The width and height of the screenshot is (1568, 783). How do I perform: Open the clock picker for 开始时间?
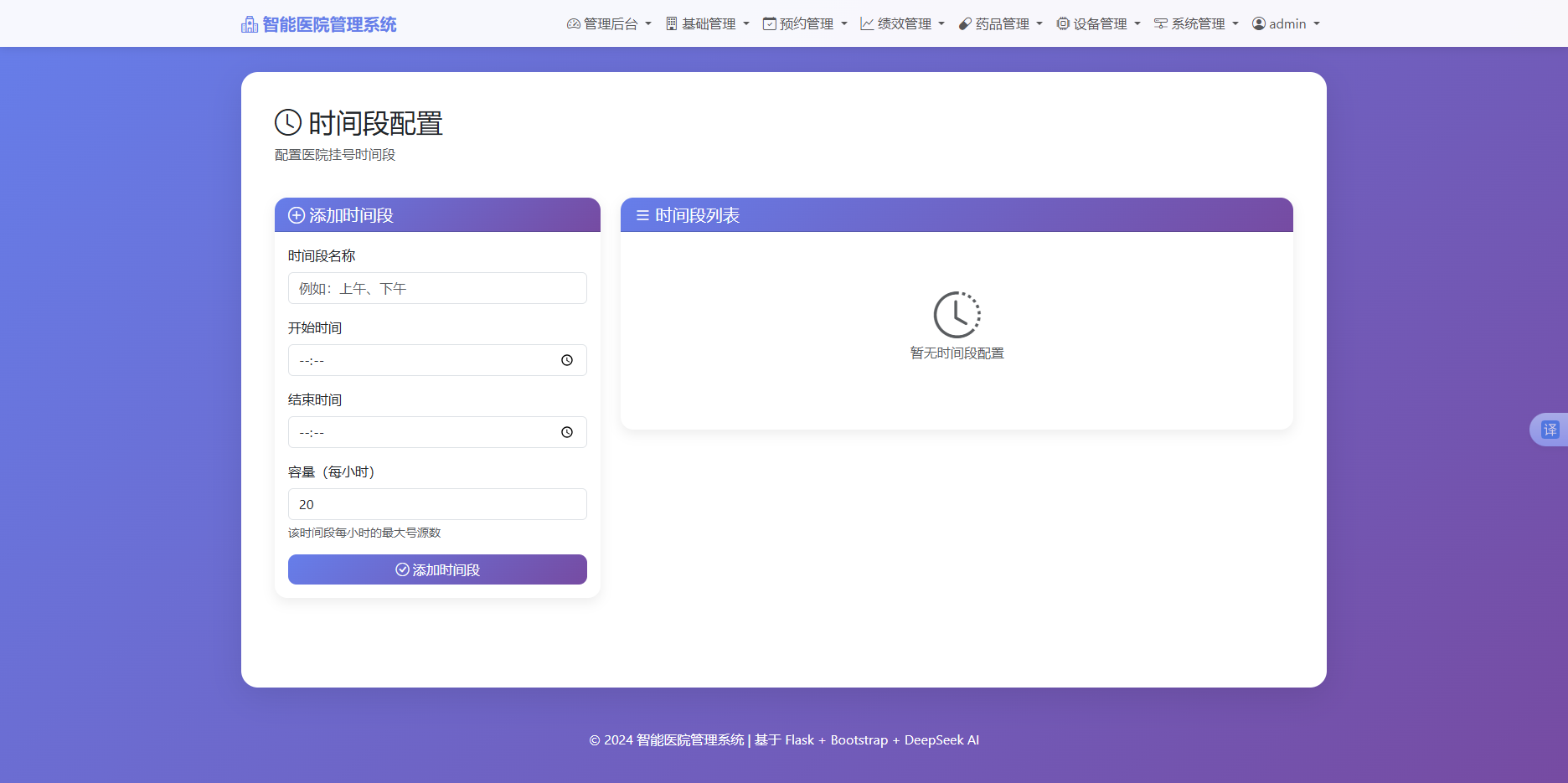(567, 360)
